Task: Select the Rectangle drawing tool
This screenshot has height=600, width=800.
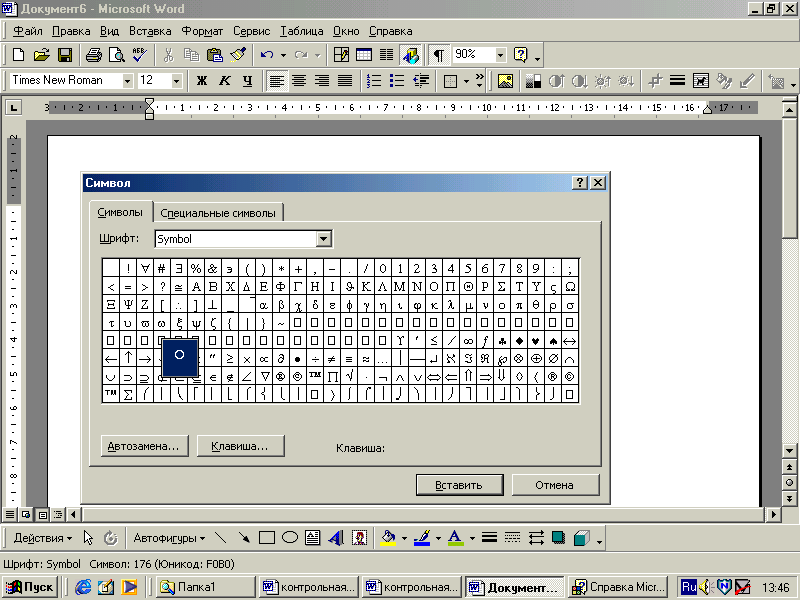Action: click(266, 538)
